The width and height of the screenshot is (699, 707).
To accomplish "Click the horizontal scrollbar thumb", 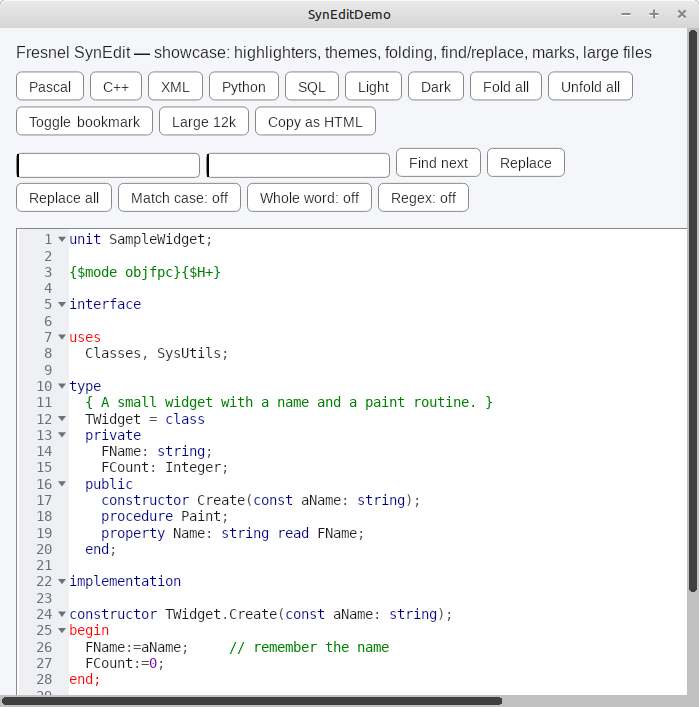I will [253, 701].
